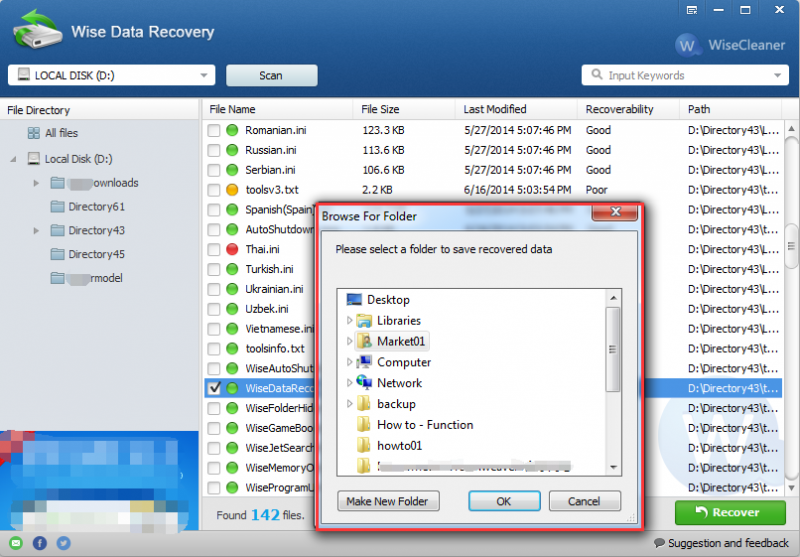Click the WiseCleaner logo
Viewport: 800px width, 557px height.
(730, 45)
